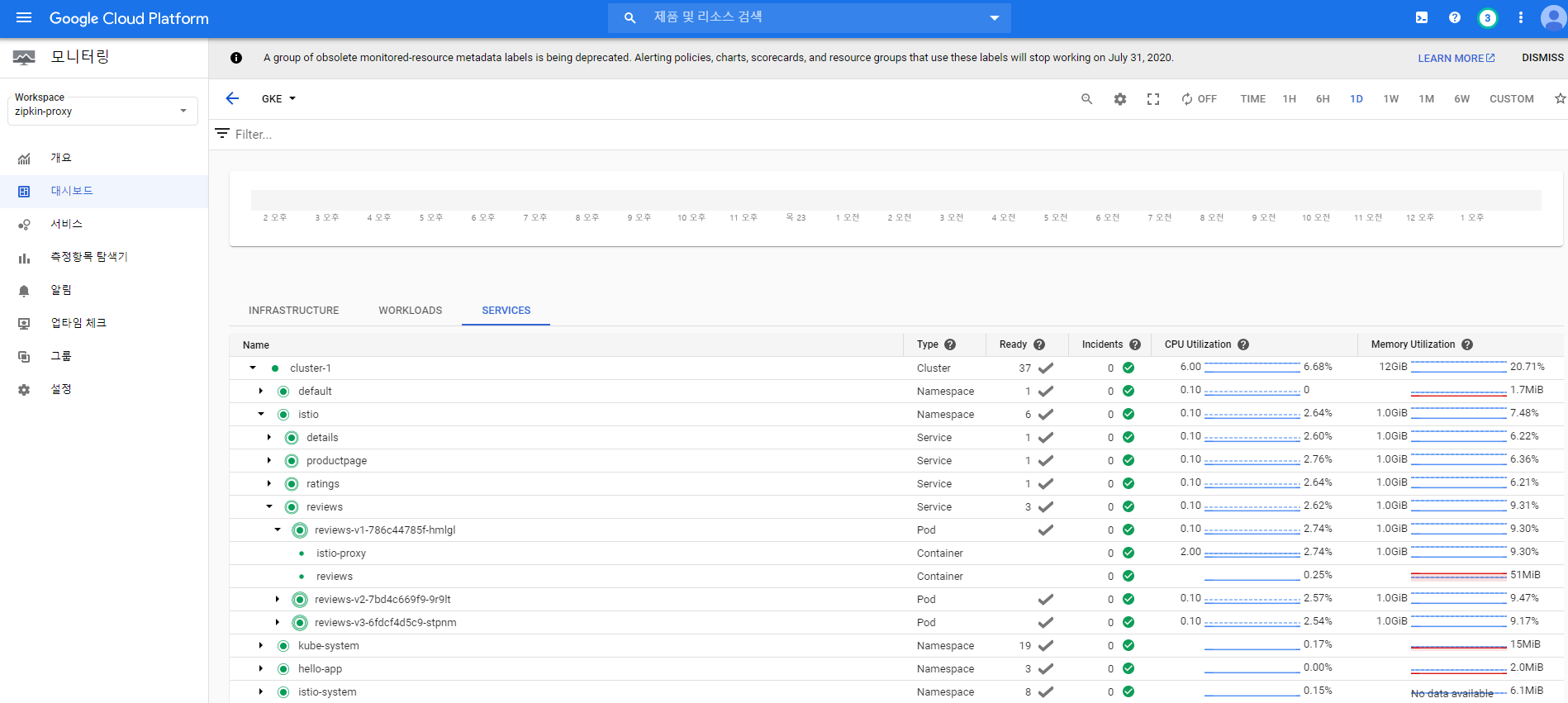
Task: Select 6W time range
Action: point(1461,99)
